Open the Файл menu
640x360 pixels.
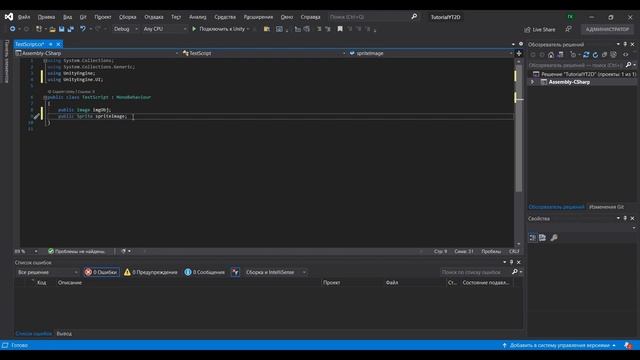pyautogui.click(x=24, y=17)
